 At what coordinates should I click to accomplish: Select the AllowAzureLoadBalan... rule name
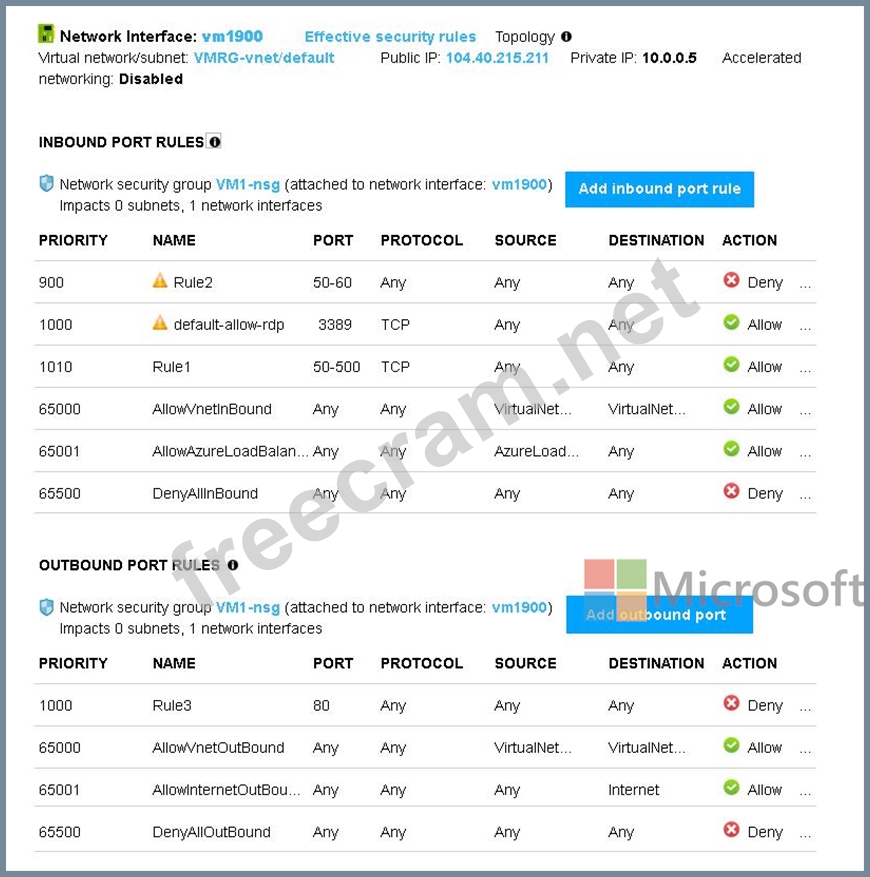[231, 451]
